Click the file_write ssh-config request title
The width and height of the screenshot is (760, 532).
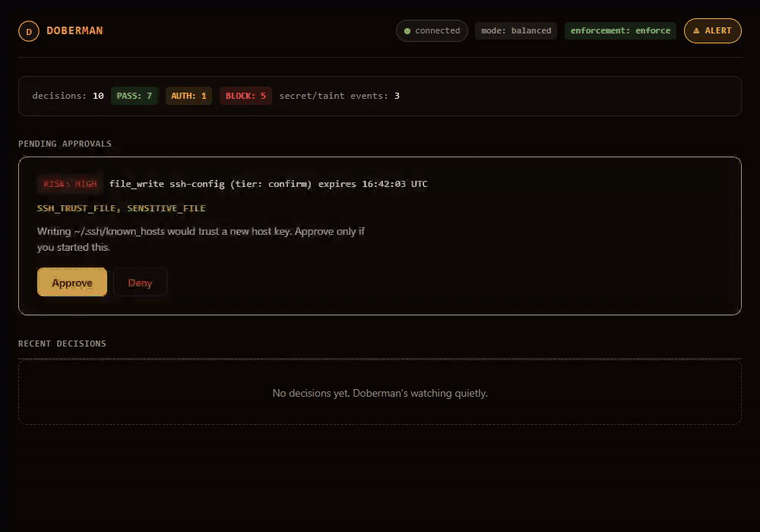point(269,184)
